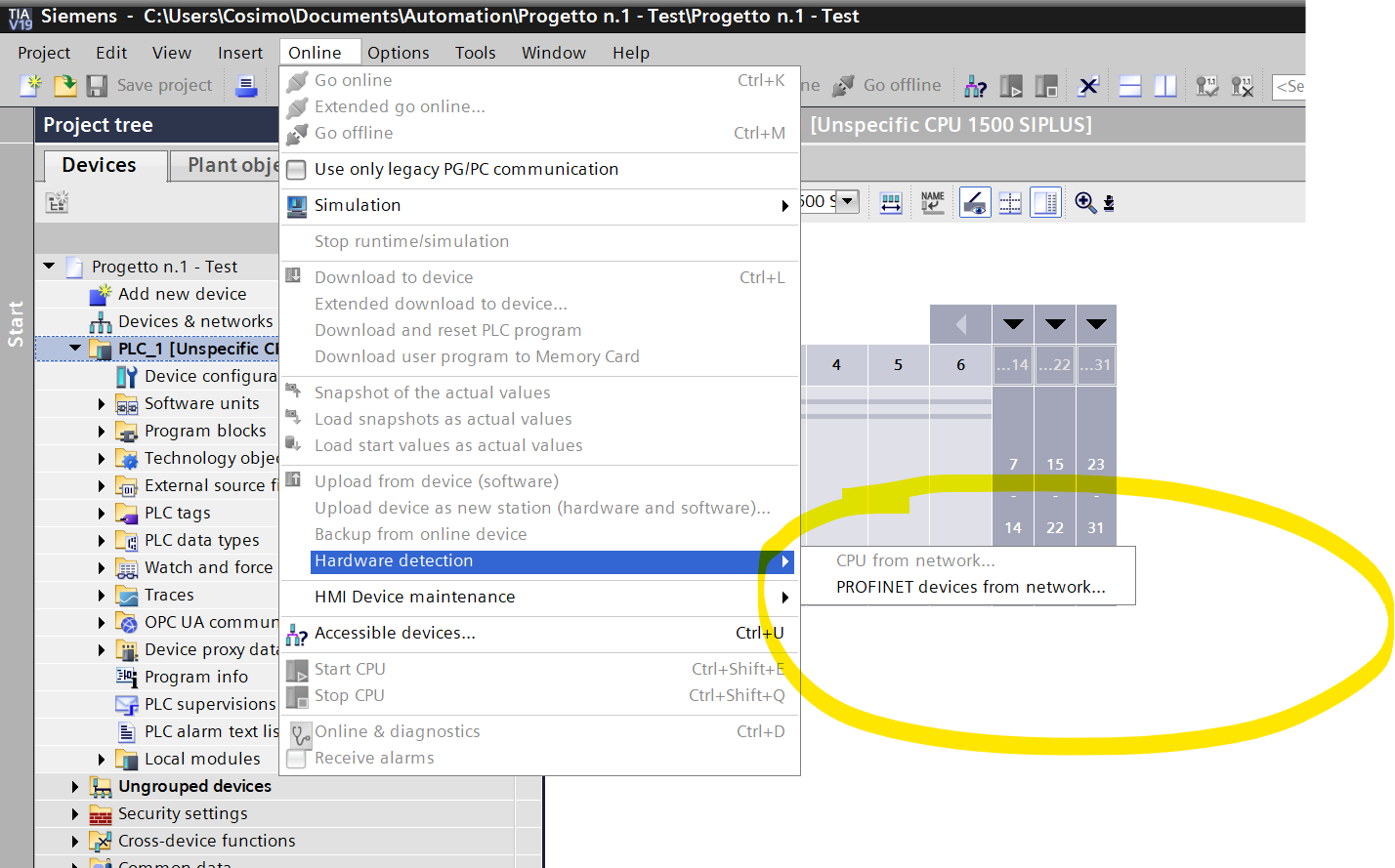Expand the Software units node
Viewport: 1395px width, 868px height.
102,403
